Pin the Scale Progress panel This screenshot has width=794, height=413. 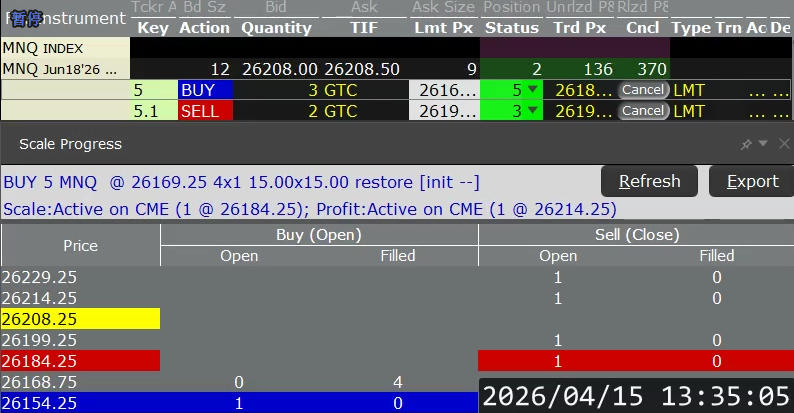(x=746, y=145)
